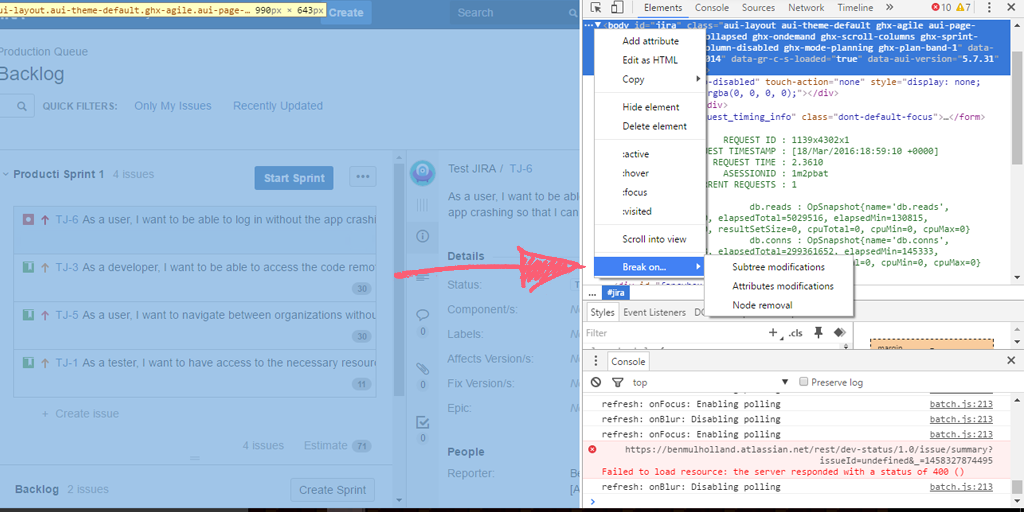Click the description lines icon in issue panel
Viewport: 1024px width, 512px height.
(423, 277)
